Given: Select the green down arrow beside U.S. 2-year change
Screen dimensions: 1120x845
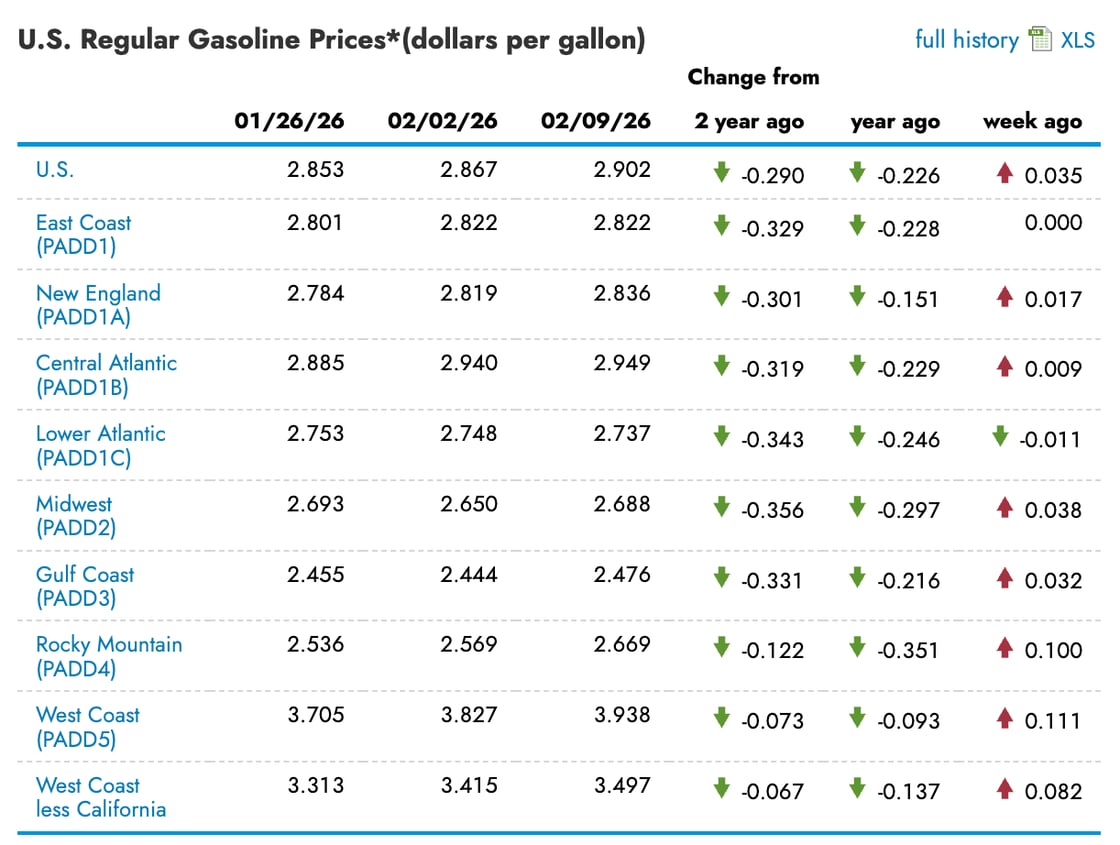Looking at the screenshot, I should [721, 172].
